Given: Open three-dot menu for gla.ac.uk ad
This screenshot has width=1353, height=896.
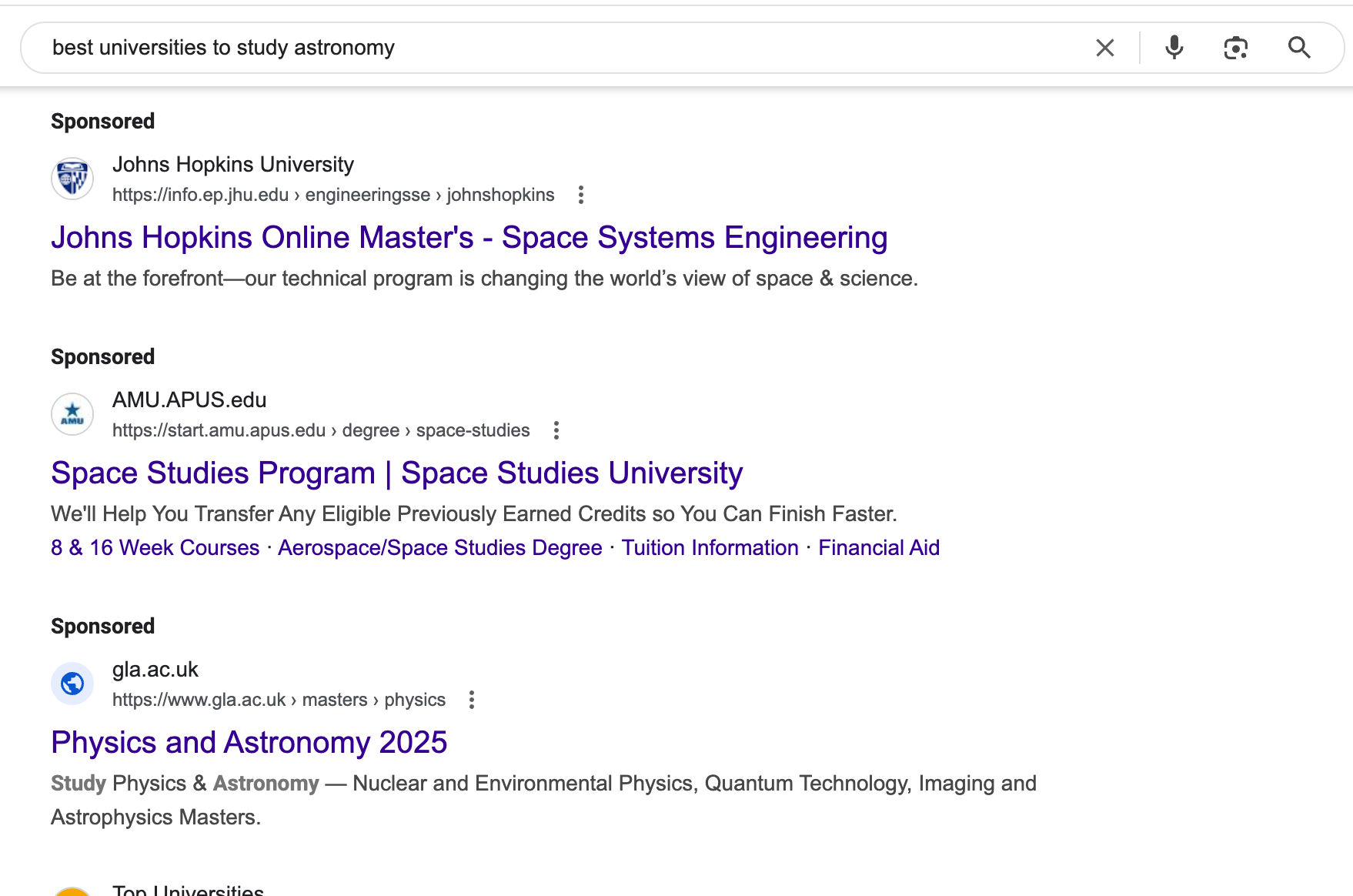Looking at the screenshot, I should pos(472,700).
